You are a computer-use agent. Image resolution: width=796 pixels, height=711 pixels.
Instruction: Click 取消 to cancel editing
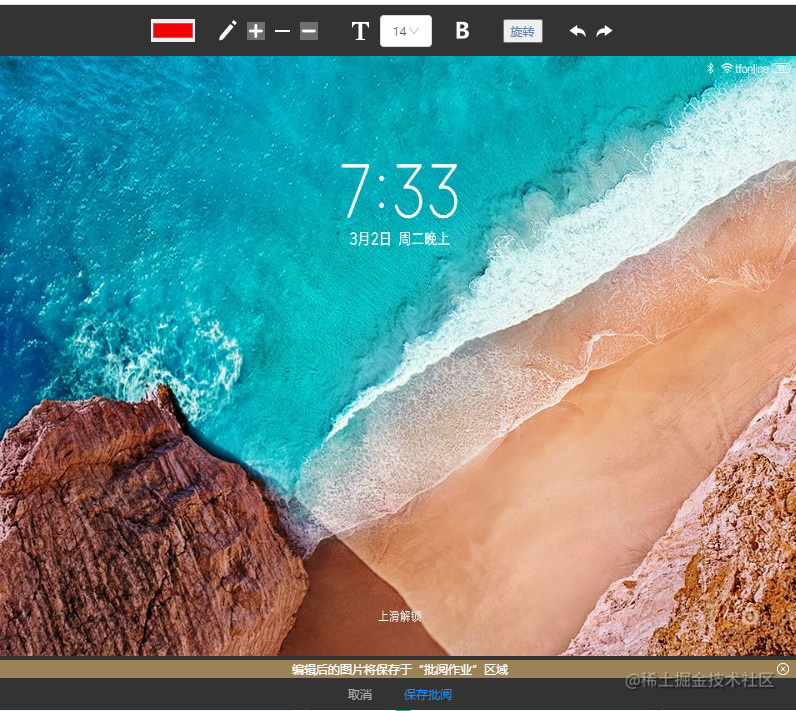pyautogui.click(x=360, y=694)
